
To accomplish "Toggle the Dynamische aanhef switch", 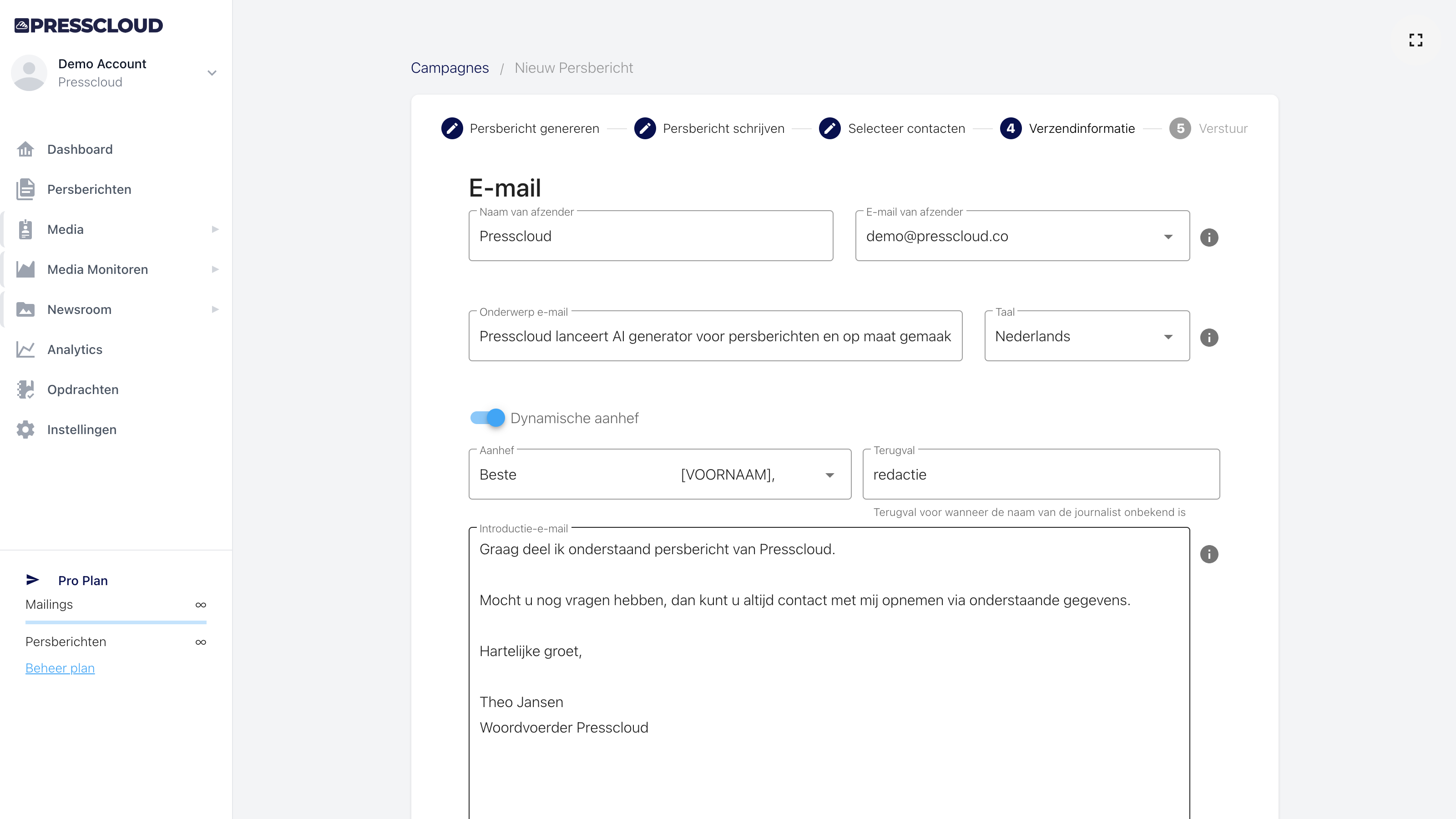I will tap(488, 418).
